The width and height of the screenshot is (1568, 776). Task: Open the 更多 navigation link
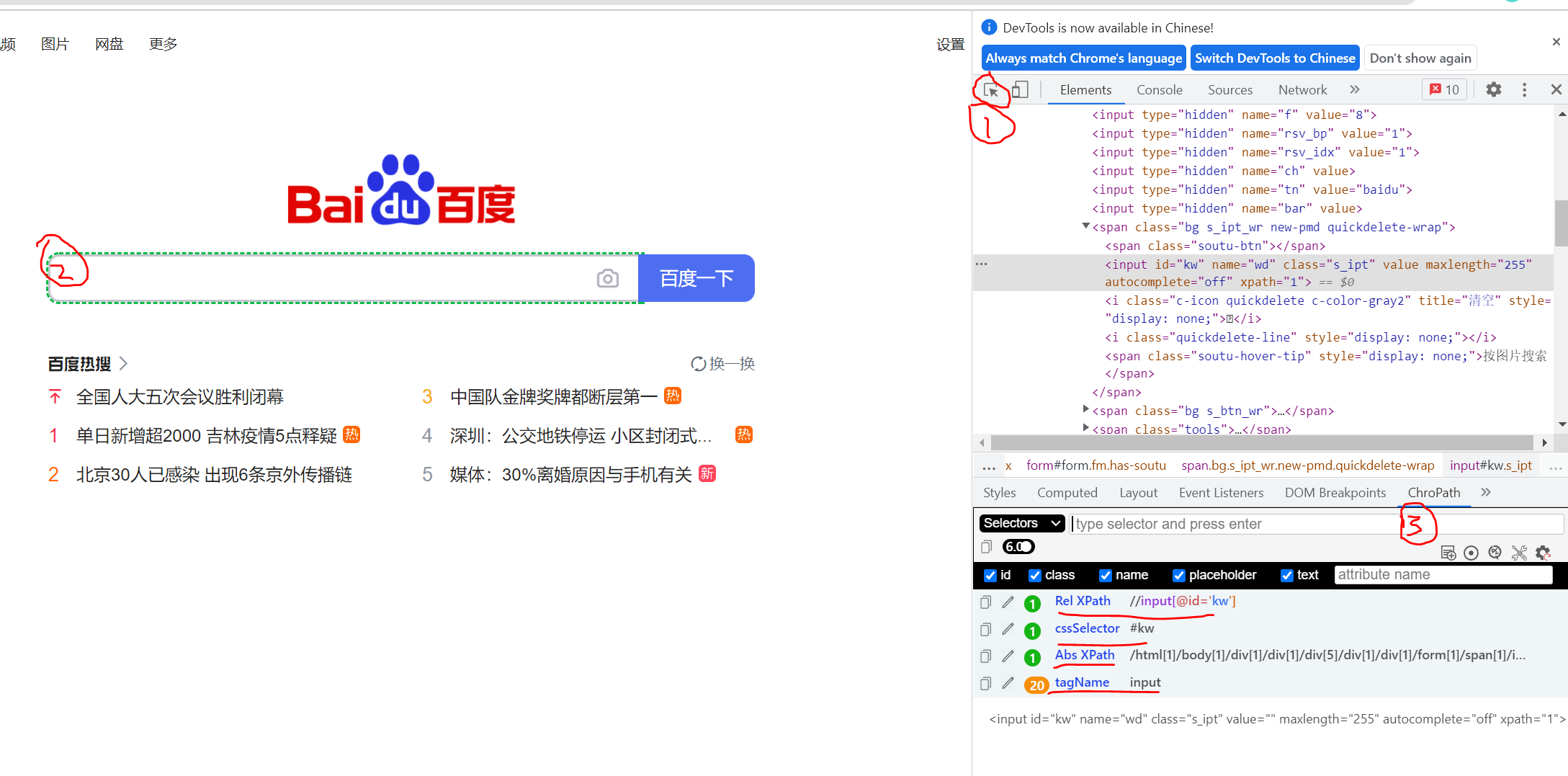click(x=163, y=44)
